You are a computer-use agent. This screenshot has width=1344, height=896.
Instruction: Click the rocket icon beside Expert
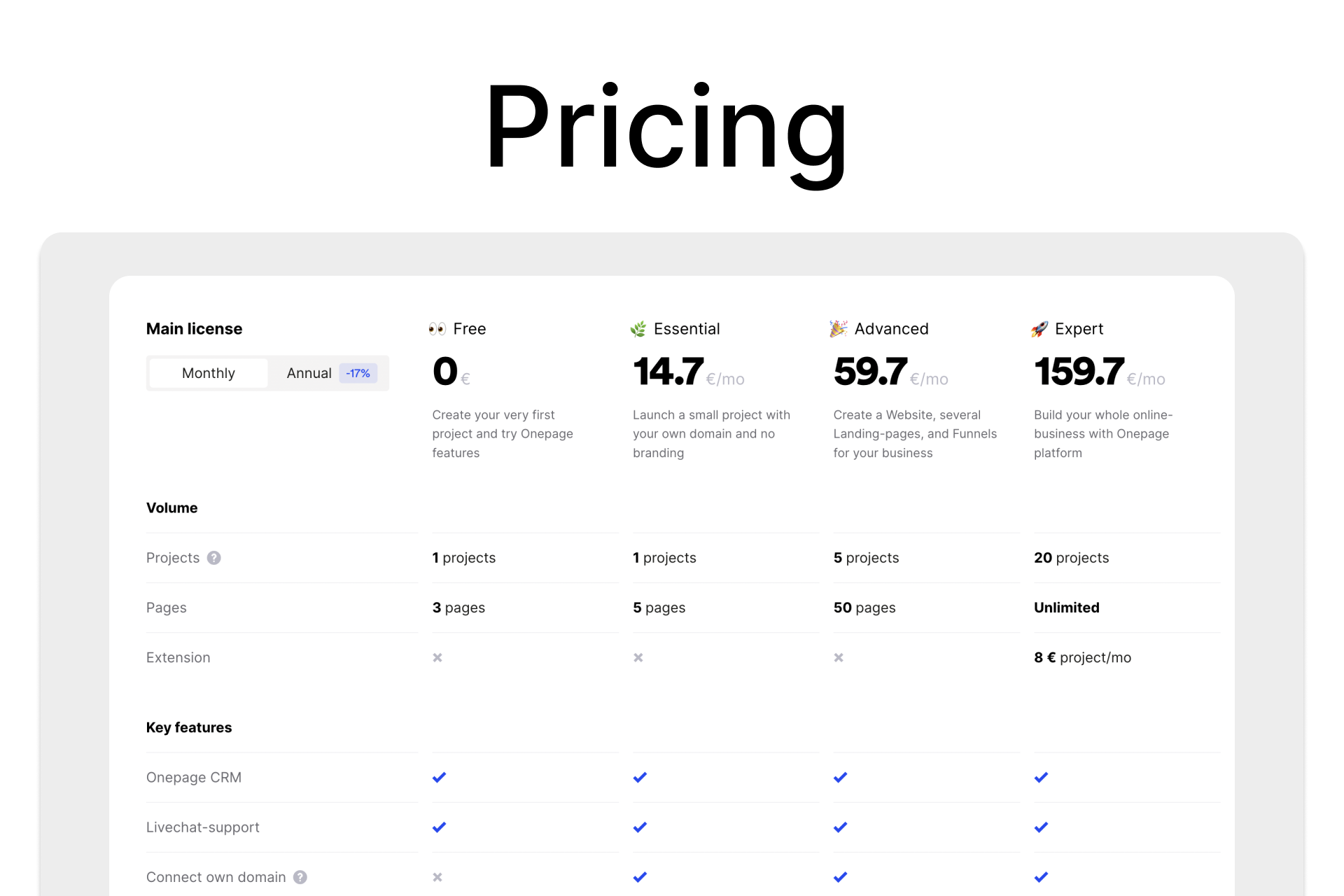[1039, 328]
